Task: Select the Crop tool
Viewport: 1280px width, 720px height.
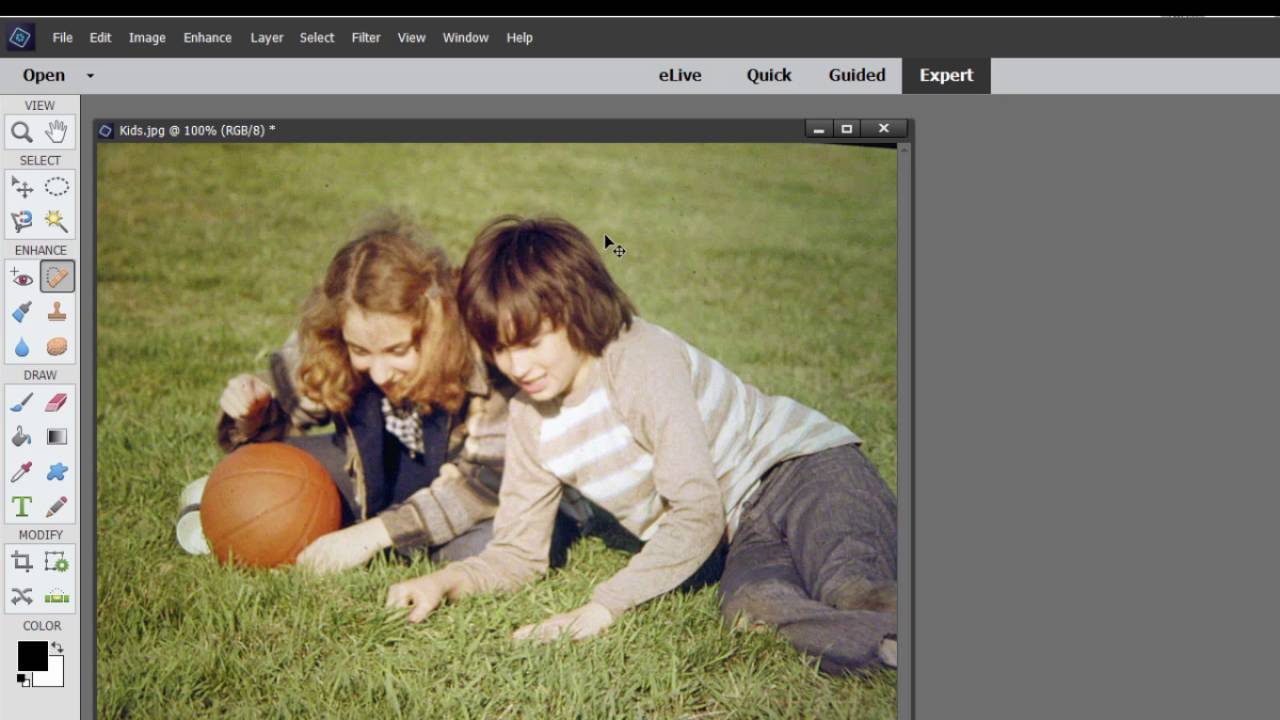Action: coord(22,562)
